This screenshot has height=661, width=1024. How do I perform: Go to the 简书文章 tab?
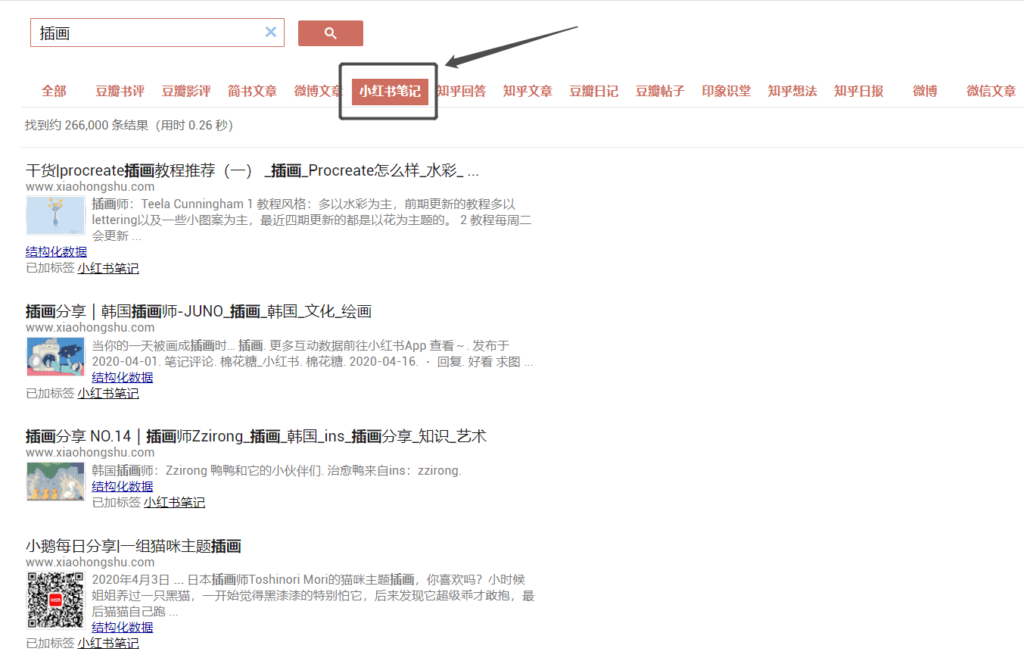click(x=252, y=91)
